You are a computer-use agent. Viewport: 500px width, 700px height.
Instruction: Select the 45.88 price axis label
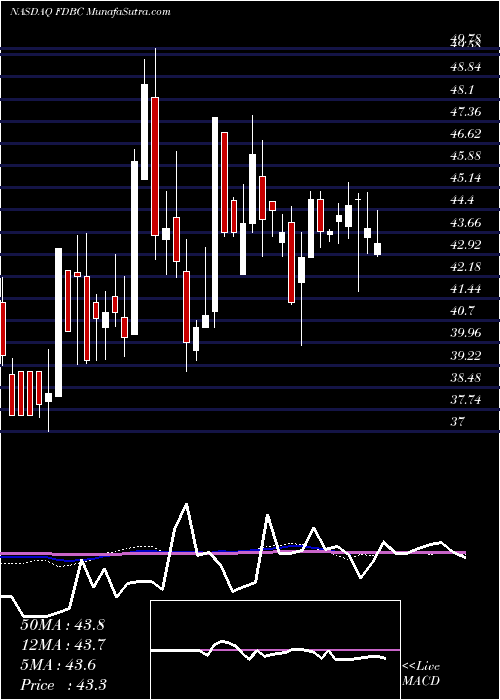[466, 156]
